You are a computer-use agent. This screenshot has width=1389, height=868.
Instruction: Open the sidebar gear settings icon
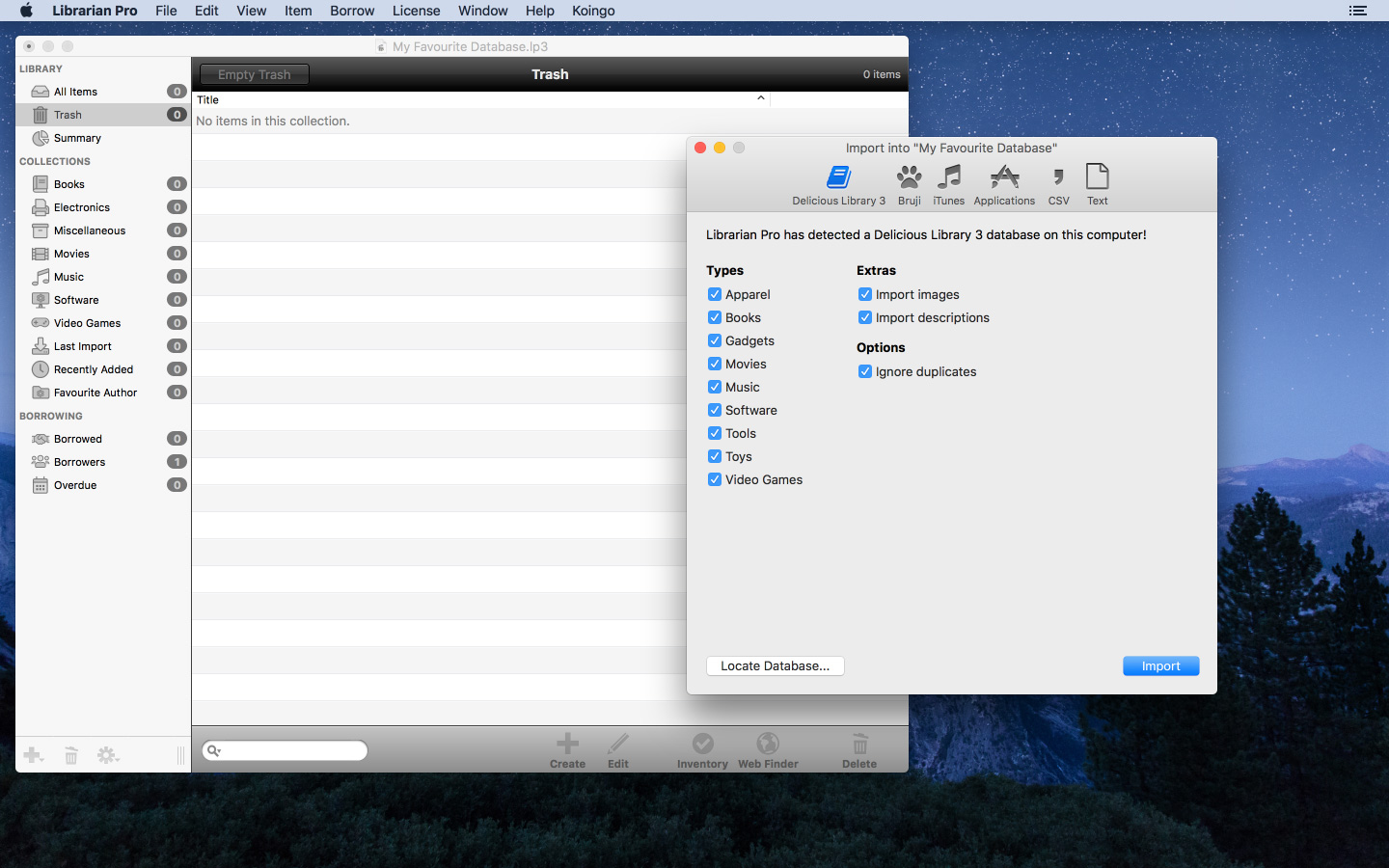(108, 755)
